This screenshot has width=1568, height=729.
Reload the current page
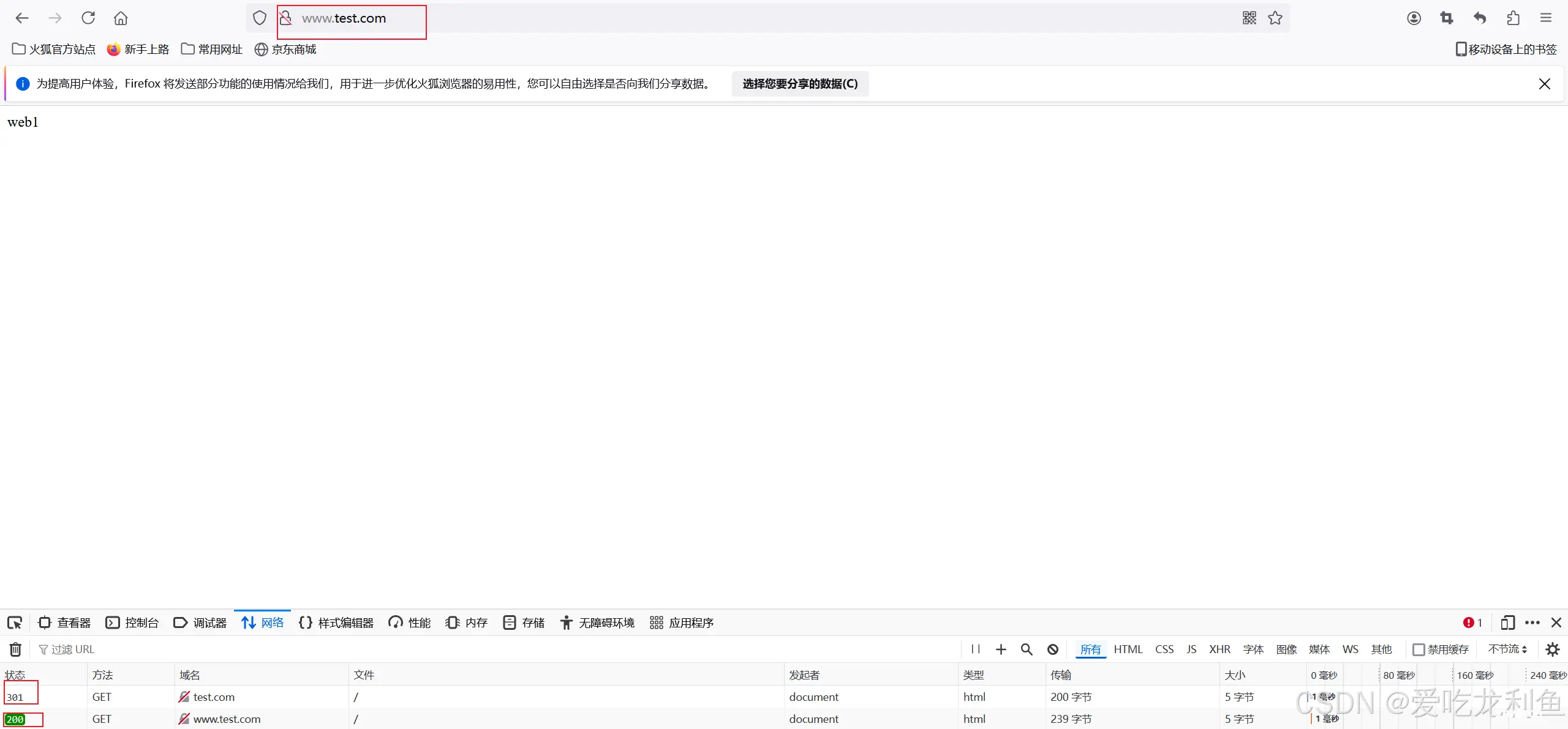pyautogui.click(x=88, y=18)
